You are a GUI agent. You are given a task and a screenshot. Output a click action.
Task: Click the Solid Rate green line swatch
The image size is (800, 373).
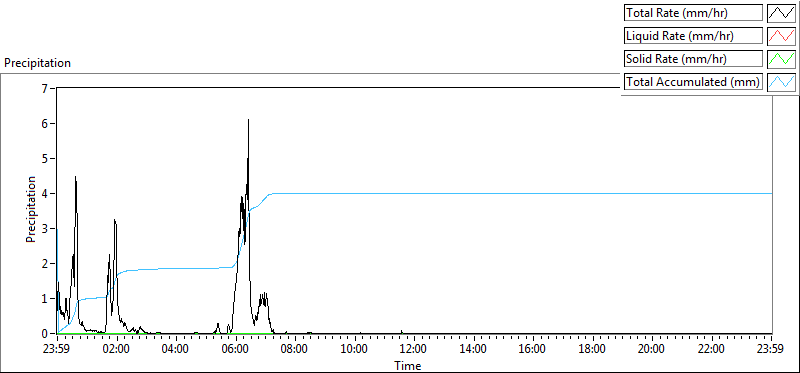tap(781, 59)
